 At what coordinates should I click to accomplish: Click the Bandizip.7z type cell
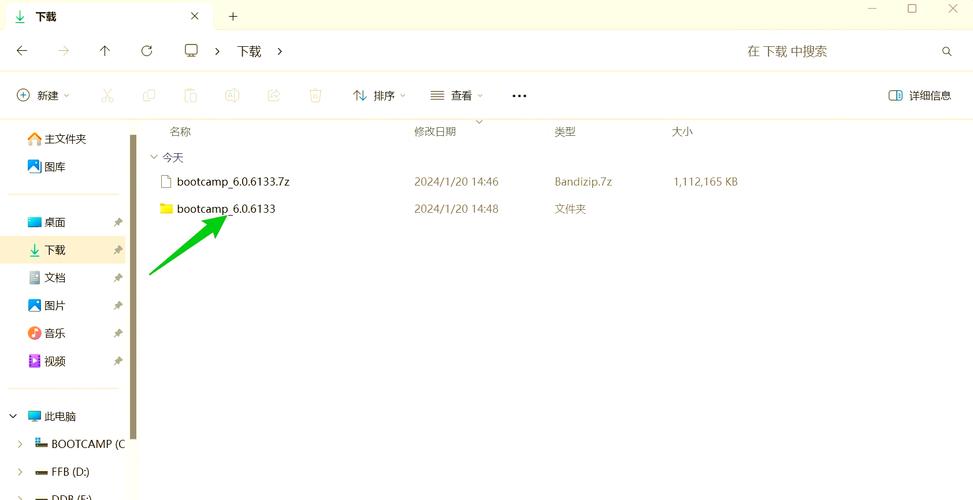(583, 182)
